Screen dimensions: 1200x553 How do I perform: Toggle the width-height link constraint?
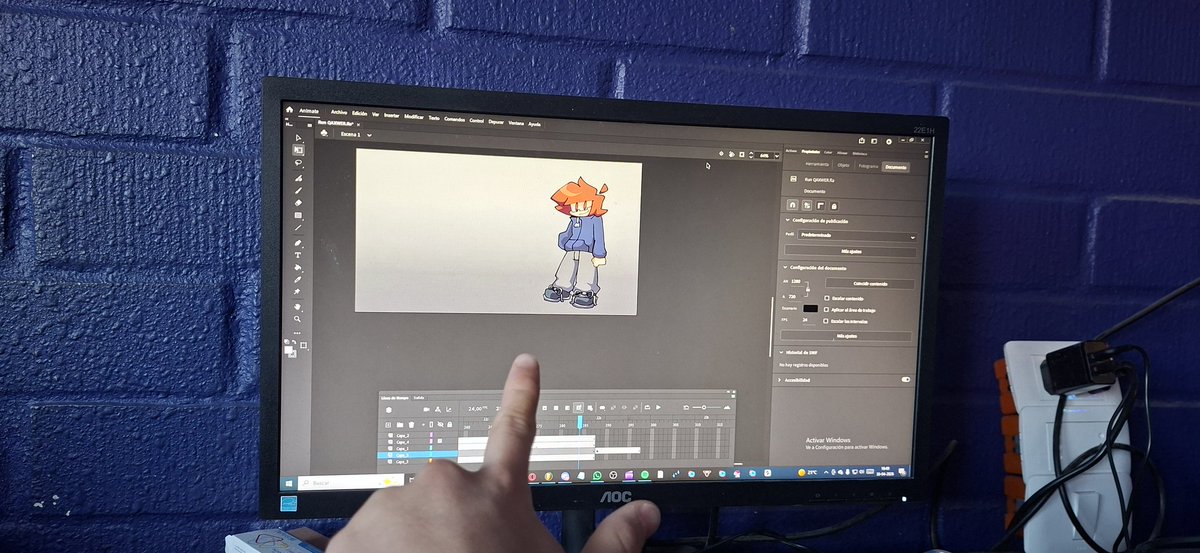tap(807, 289)
